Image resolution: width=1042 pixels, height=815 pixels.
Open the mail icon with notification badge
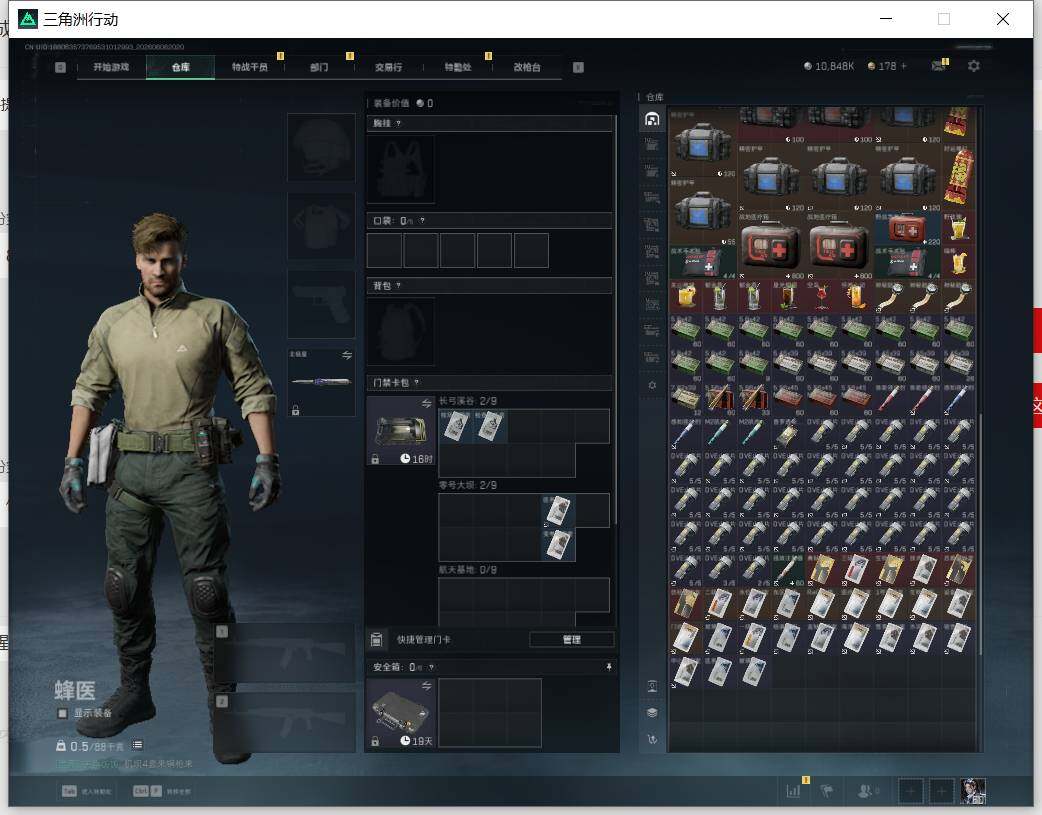point(938,66)
